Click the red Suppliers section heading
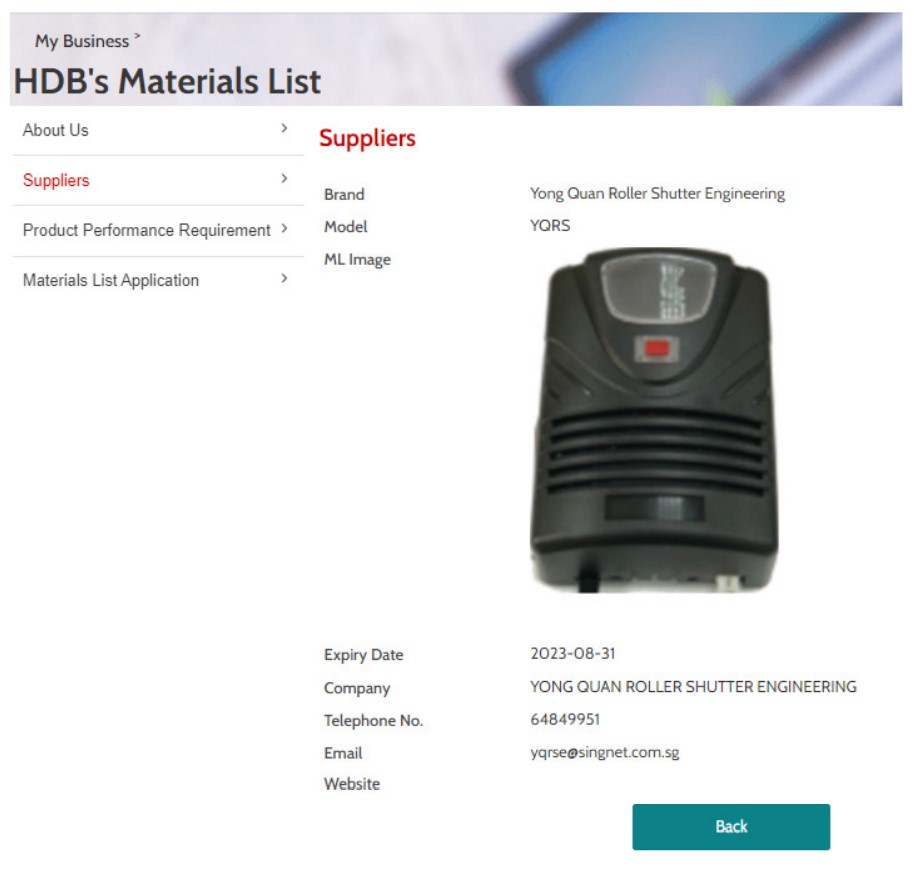The height and width of the screenshot is (870, 914). (367, 139)
